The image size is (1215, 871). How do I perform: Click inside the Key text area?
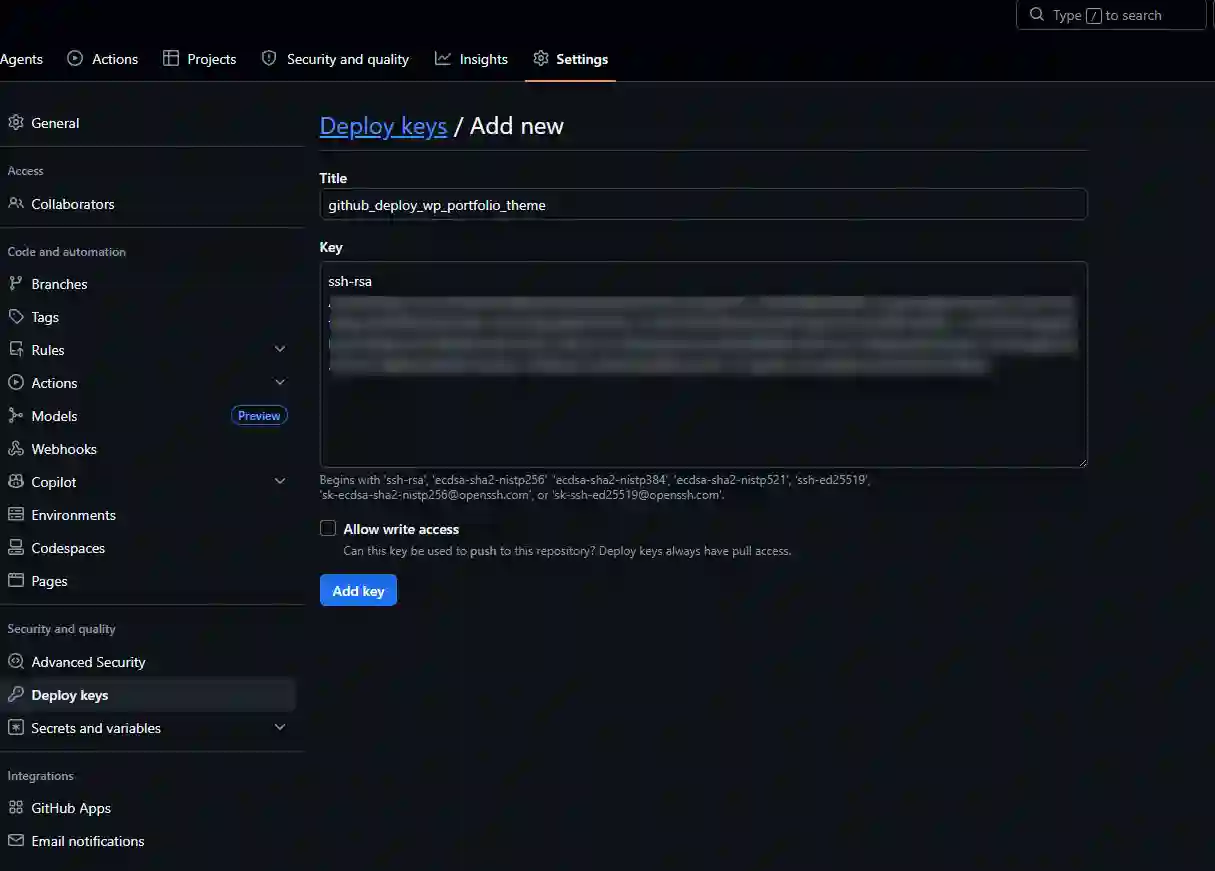[703, 364]
